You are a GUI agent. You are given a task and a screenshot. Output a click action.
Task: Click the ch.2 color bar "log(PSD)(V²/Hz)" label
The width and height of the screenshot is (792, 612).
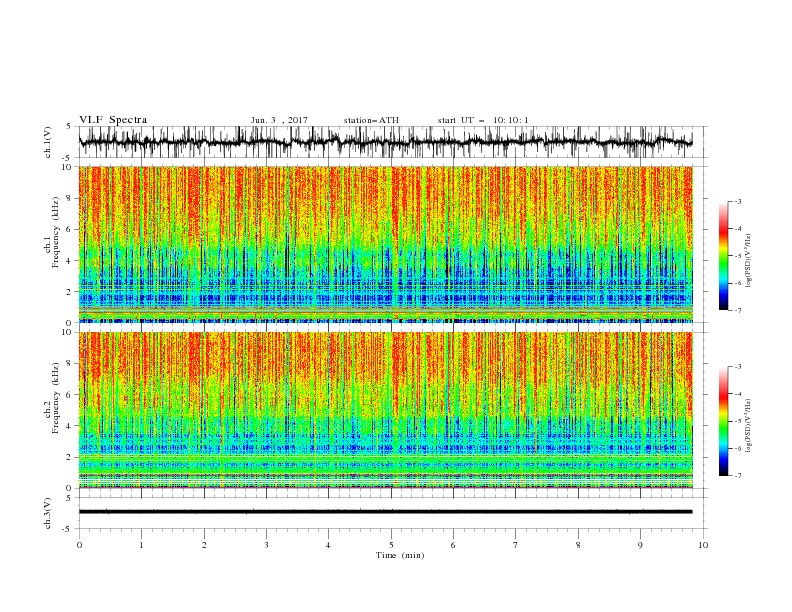point(748,427)
